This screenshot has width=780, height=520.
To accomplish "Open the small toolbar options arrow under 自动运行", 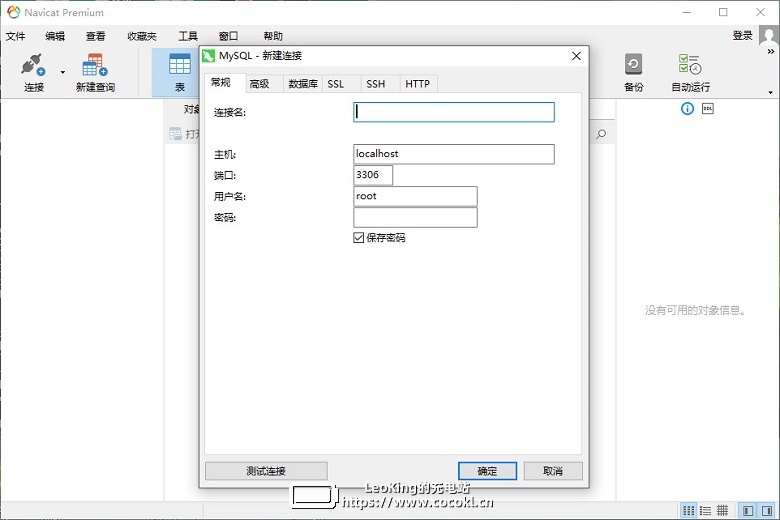I will [771, 93].
